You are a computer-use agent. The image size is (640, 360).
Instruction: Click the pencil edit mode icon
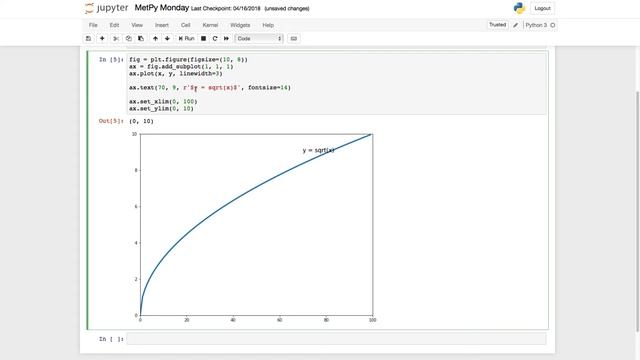[x=516, y=25]
